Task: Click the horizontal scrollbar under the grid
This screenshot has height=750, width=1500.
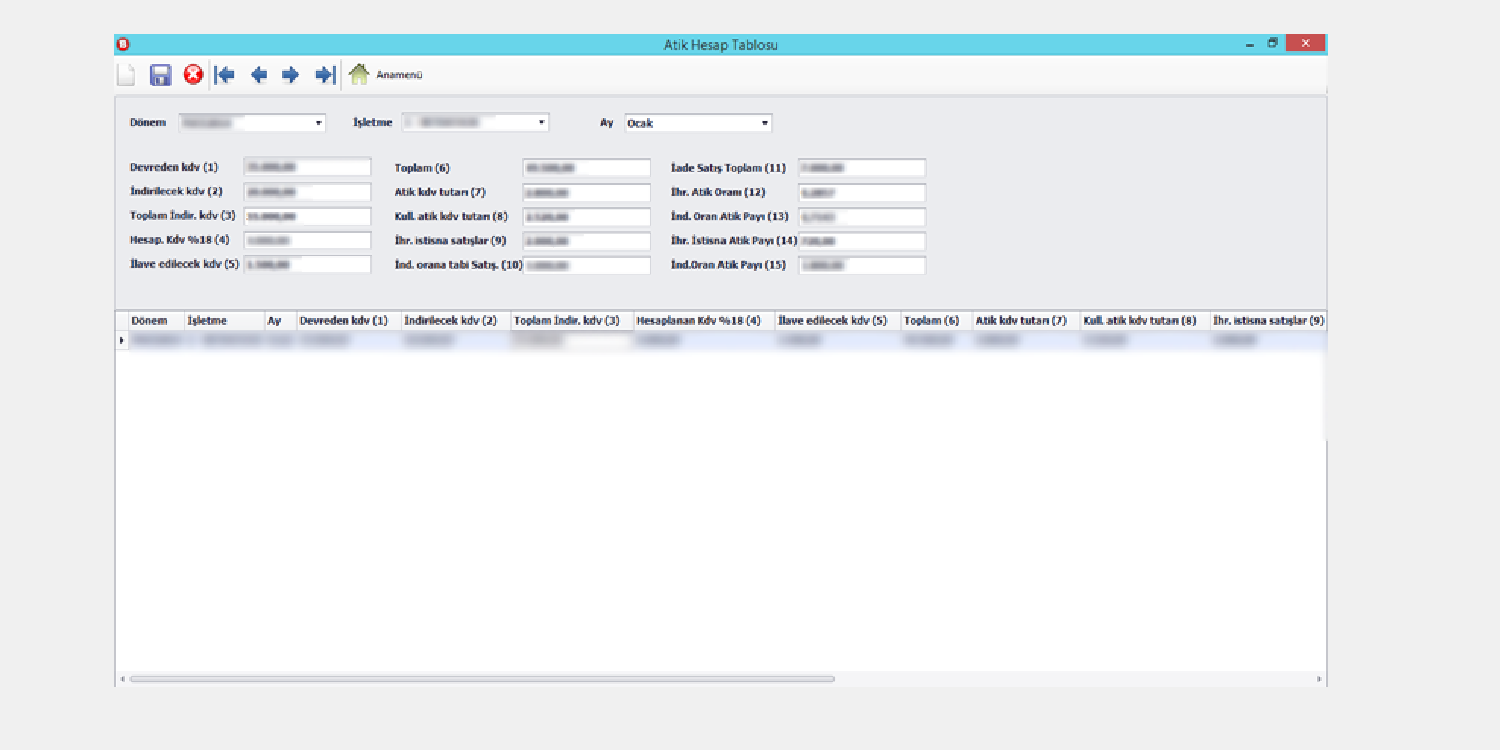Action: tap(480, 679)
